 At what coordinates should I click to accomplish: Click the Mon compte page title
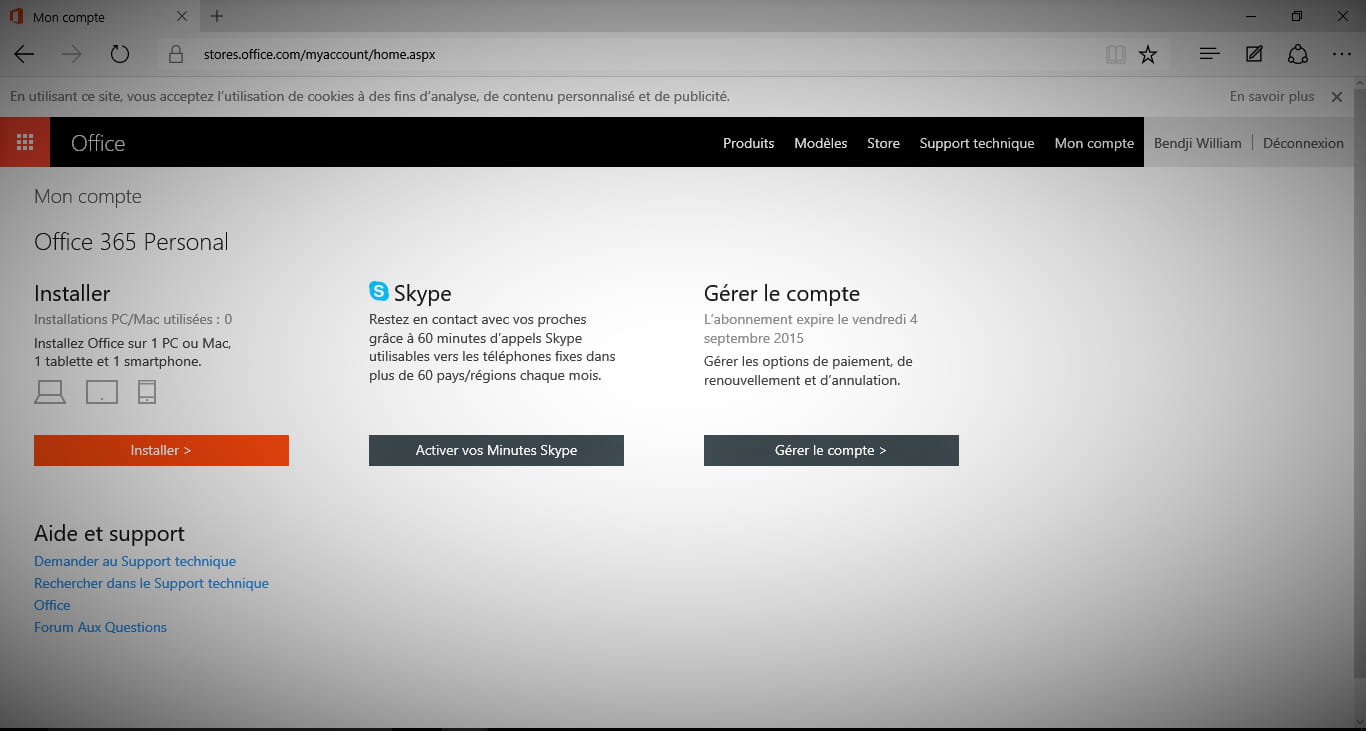tap(88, 196)
